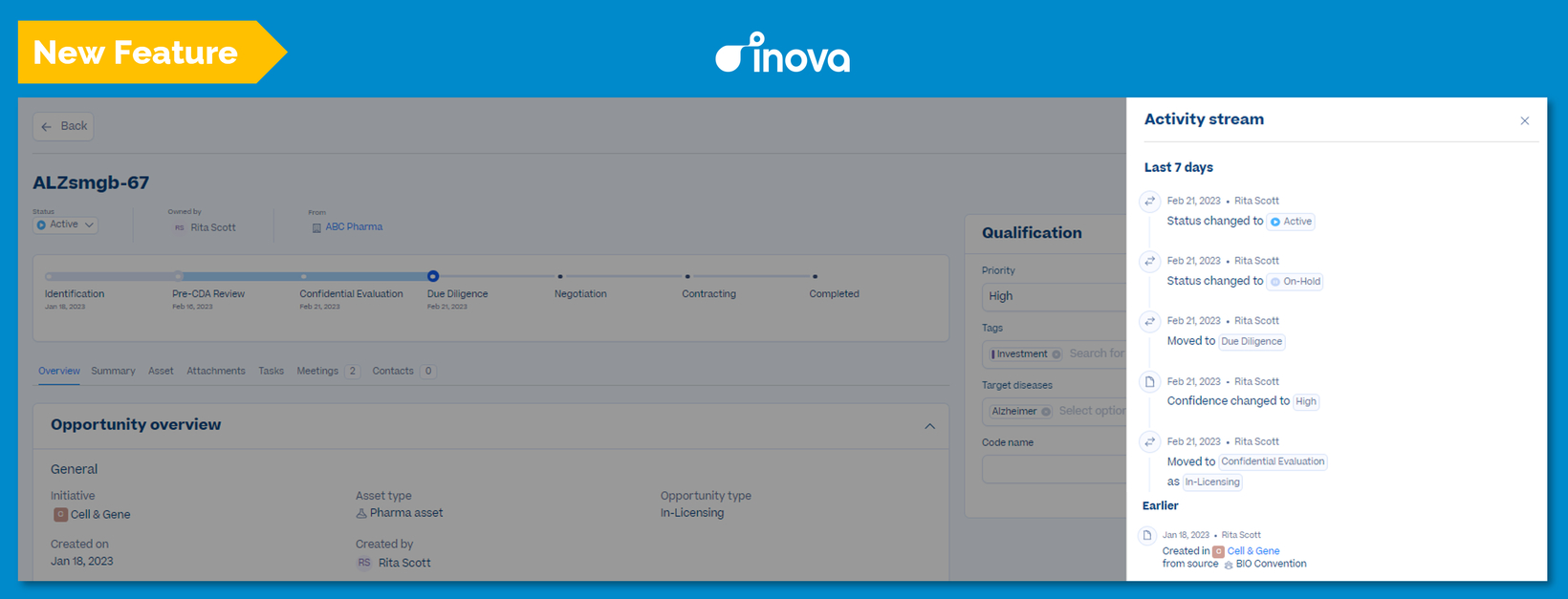Click the current Due Diligence stage marker
1568x599 pixels.
pyautogui.click(x=432, y=276)
